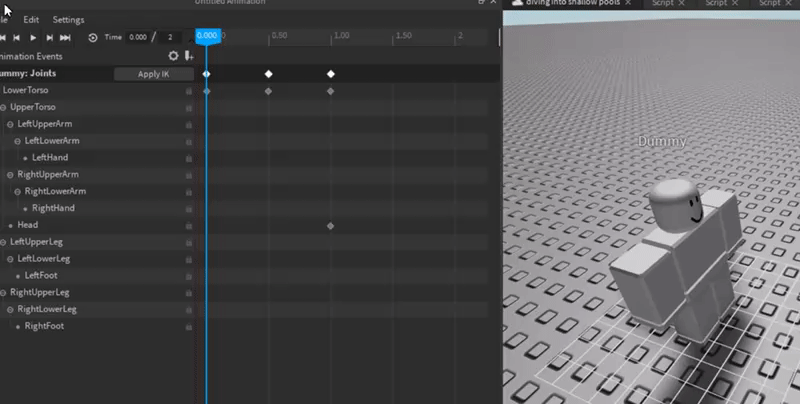Switch to diving into shallow pools tab
Viewport: 800px width, 404px height.
(x=573, y=3)
